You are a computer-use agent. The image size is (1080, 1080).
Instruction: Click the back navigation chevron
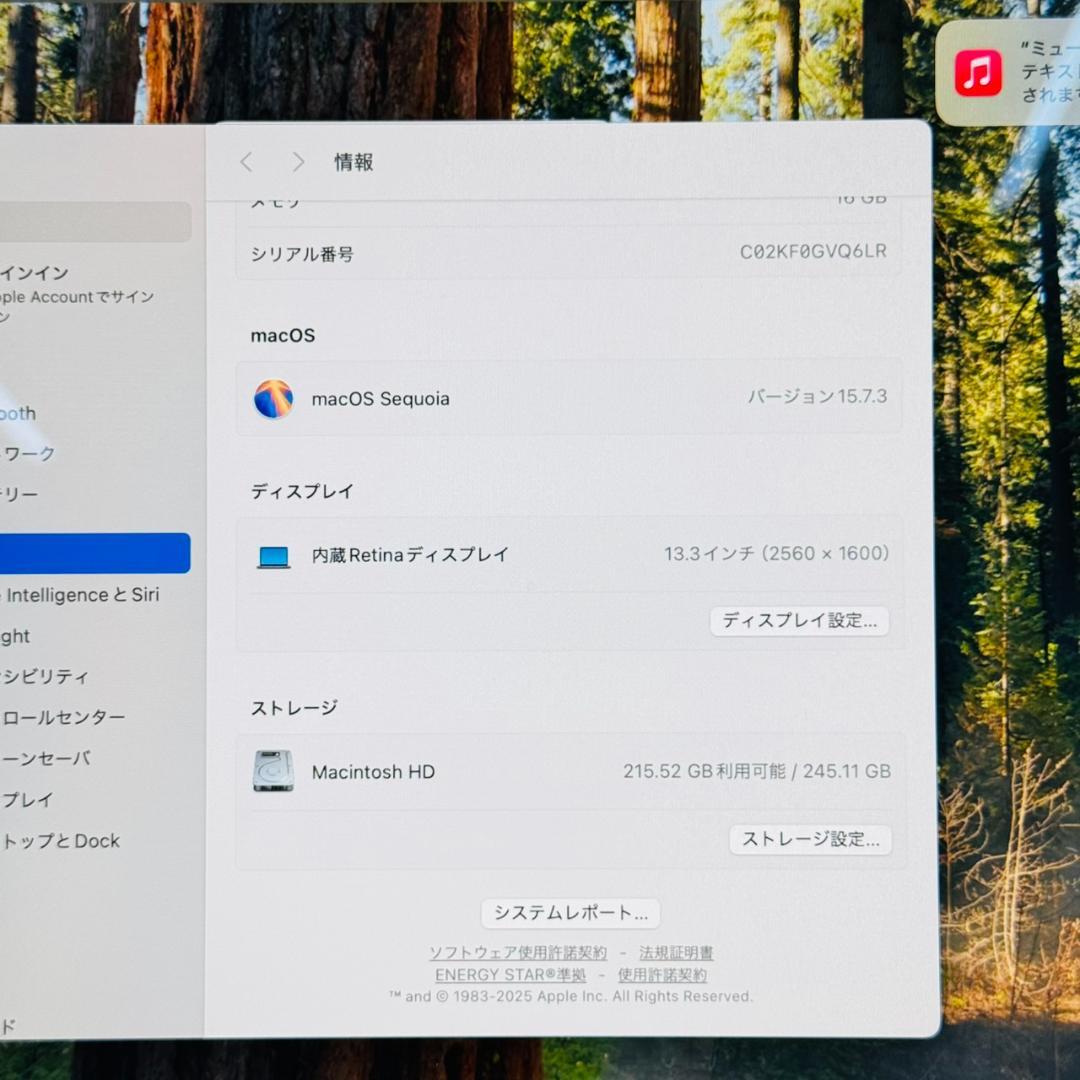click(x=246, y=162)
